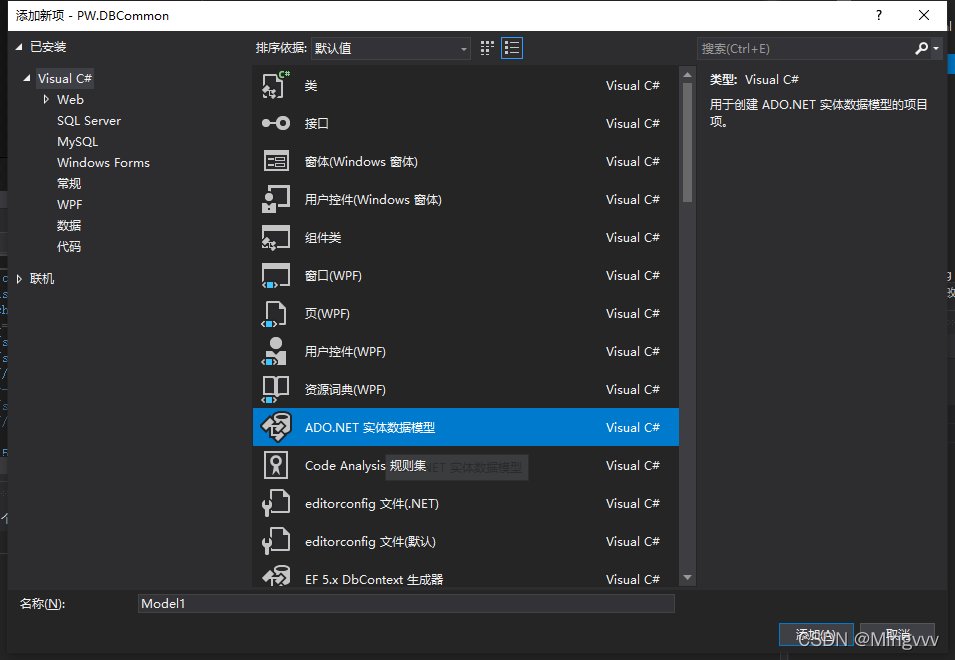Select the Visual C# category label

65,79
